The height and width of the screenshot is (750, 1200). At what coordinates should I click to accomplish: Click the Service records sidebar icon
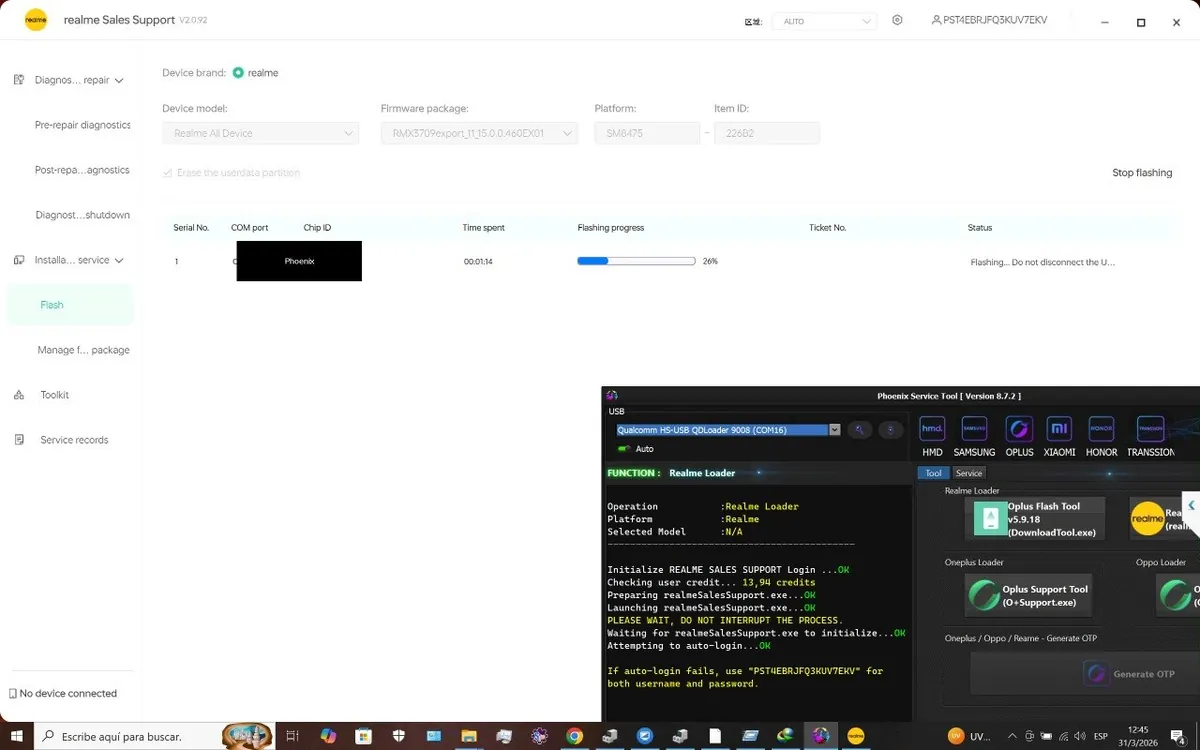click(18, 440)
